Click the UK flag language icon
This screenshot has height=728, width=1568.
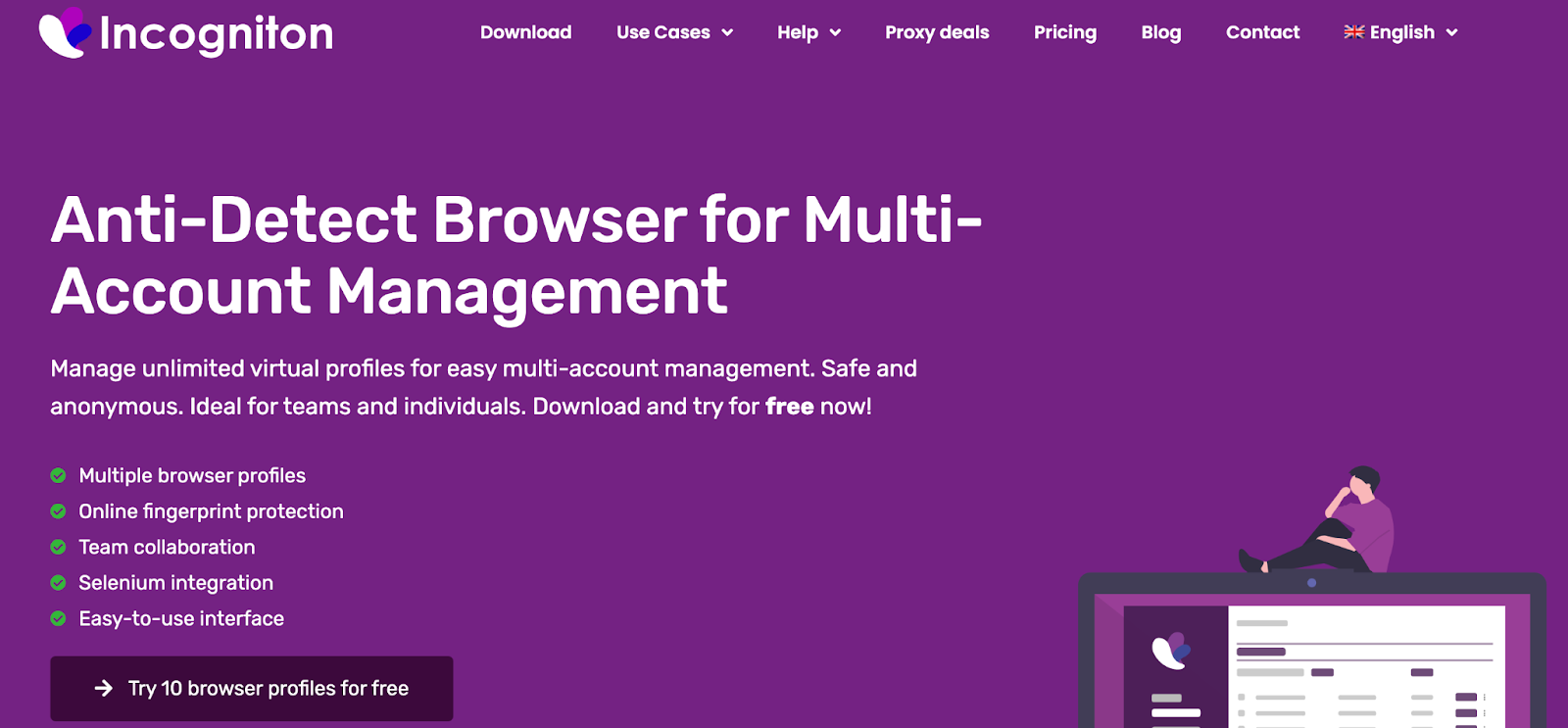tap(1353, 32)
